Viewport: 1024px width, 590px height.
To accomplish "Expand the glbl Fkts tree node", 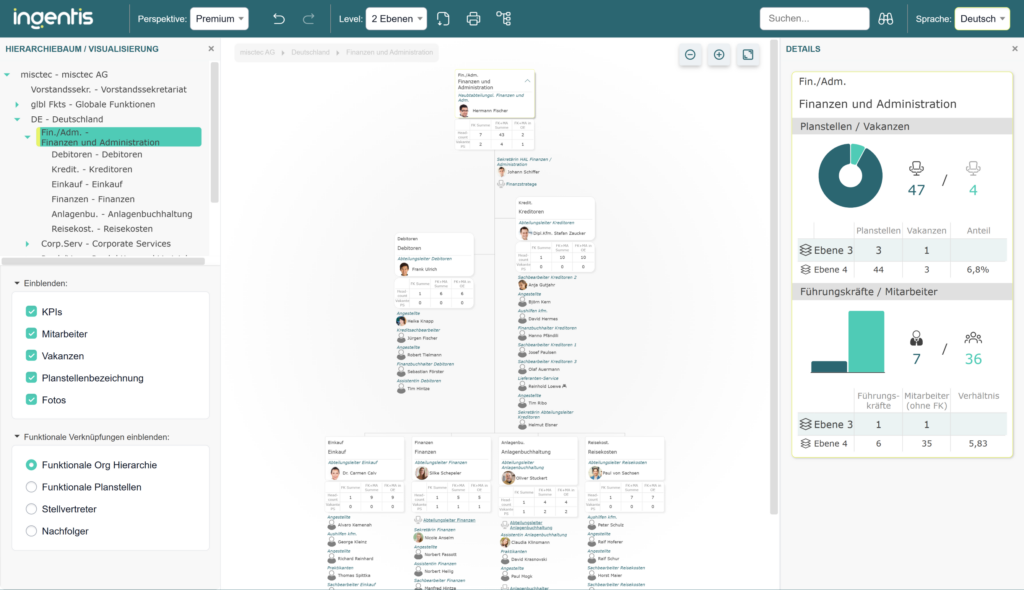I will [17, 105].
